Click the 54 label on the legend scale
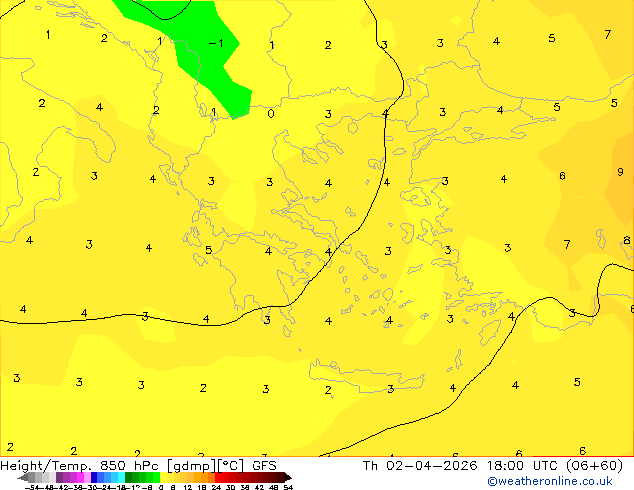 click(288, 487)
